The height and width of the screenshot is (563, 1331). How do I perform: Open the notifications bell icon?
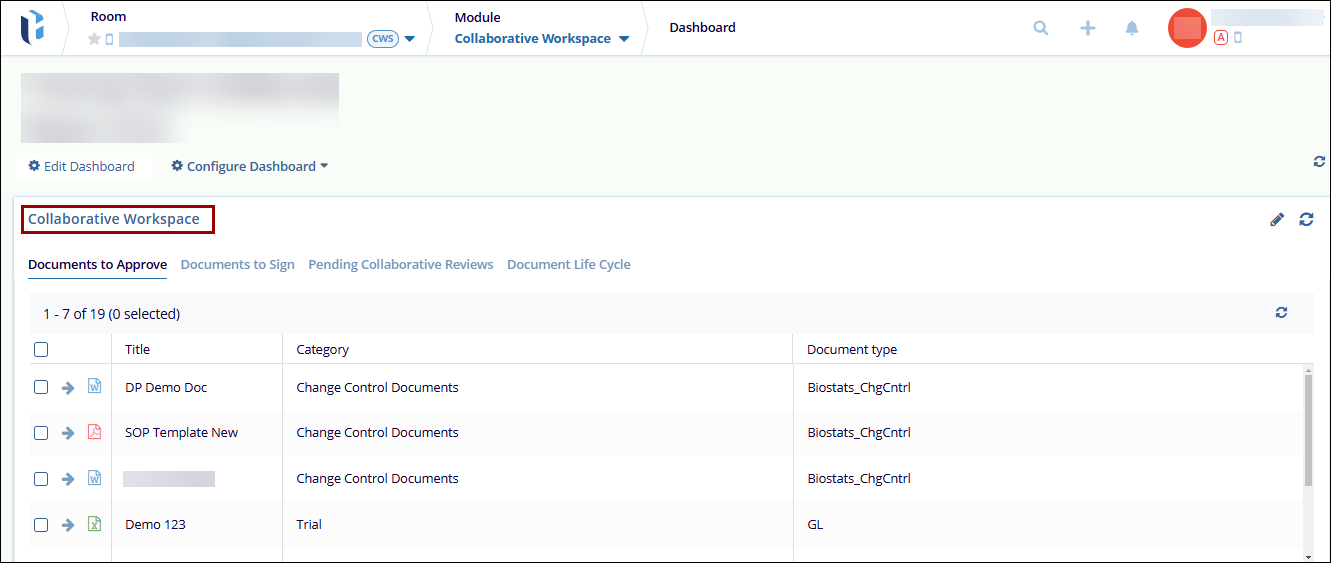tap(1132, 28)
